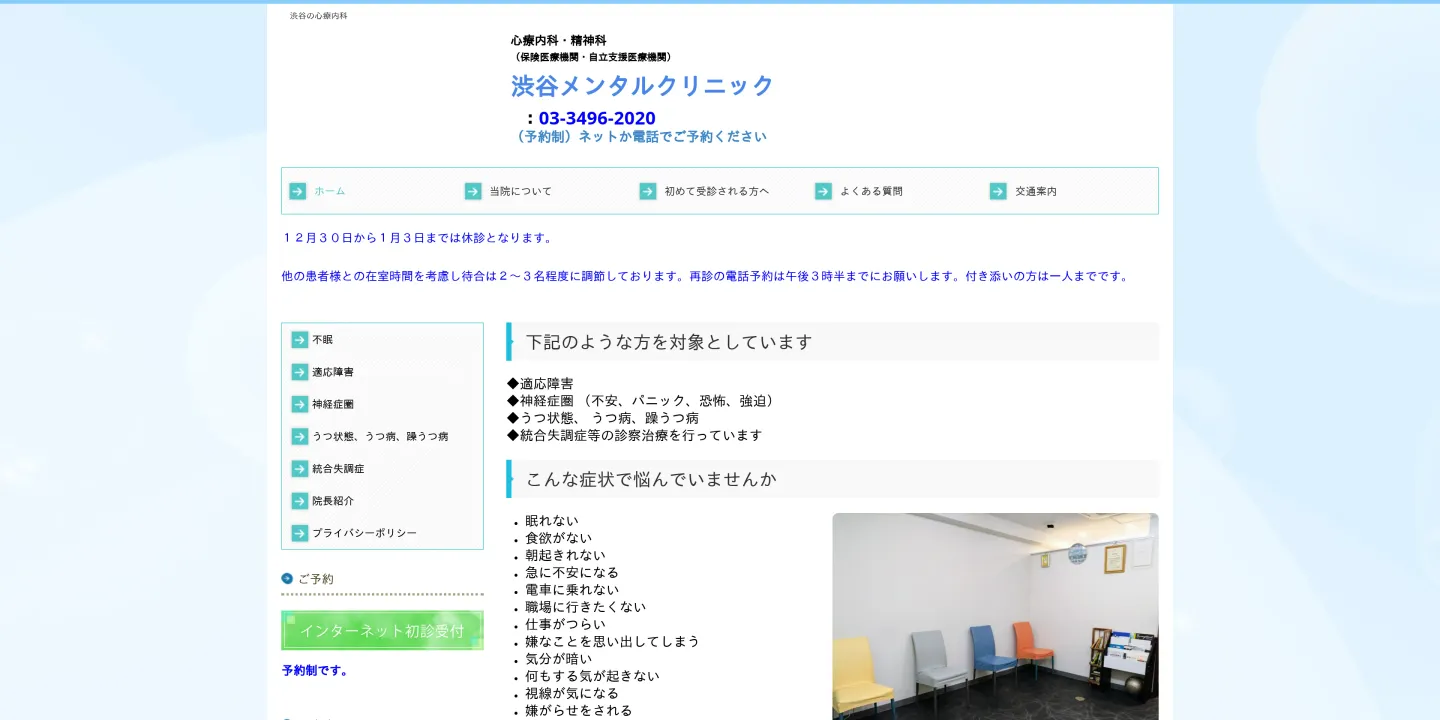This screenshot has width=1440, height=720.
Task: Open the 初めて受診される方へ menu item
Action: point(715,191)
